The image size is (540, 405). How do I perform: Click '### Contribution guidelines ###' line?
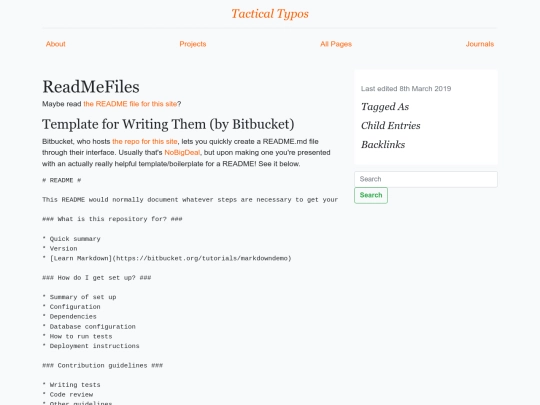pos(102,365)
